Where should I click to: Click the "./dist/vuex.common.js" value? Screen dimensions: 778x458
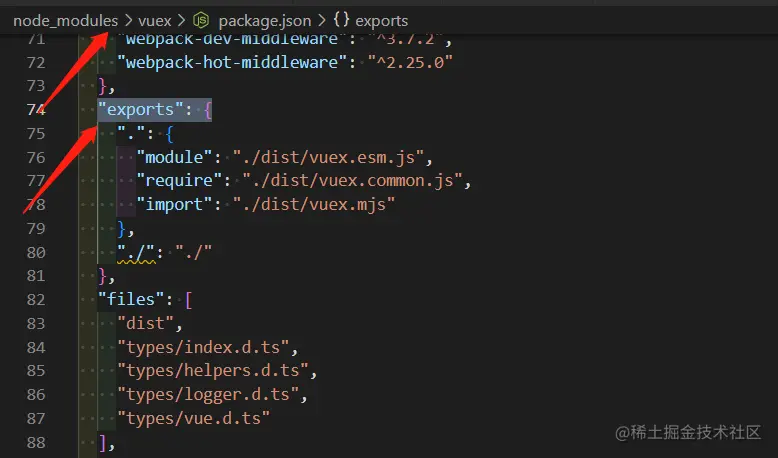[352, 180]
